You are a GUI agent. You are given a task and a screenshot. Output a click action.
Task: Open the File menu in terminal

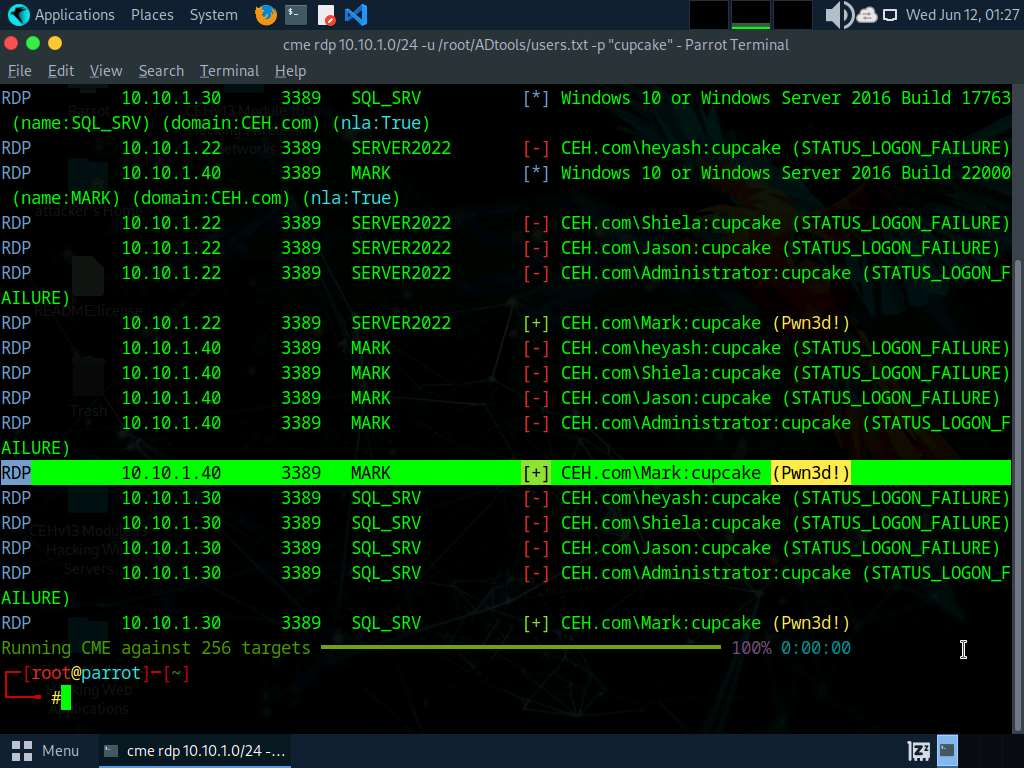click(x=19, y=71)
